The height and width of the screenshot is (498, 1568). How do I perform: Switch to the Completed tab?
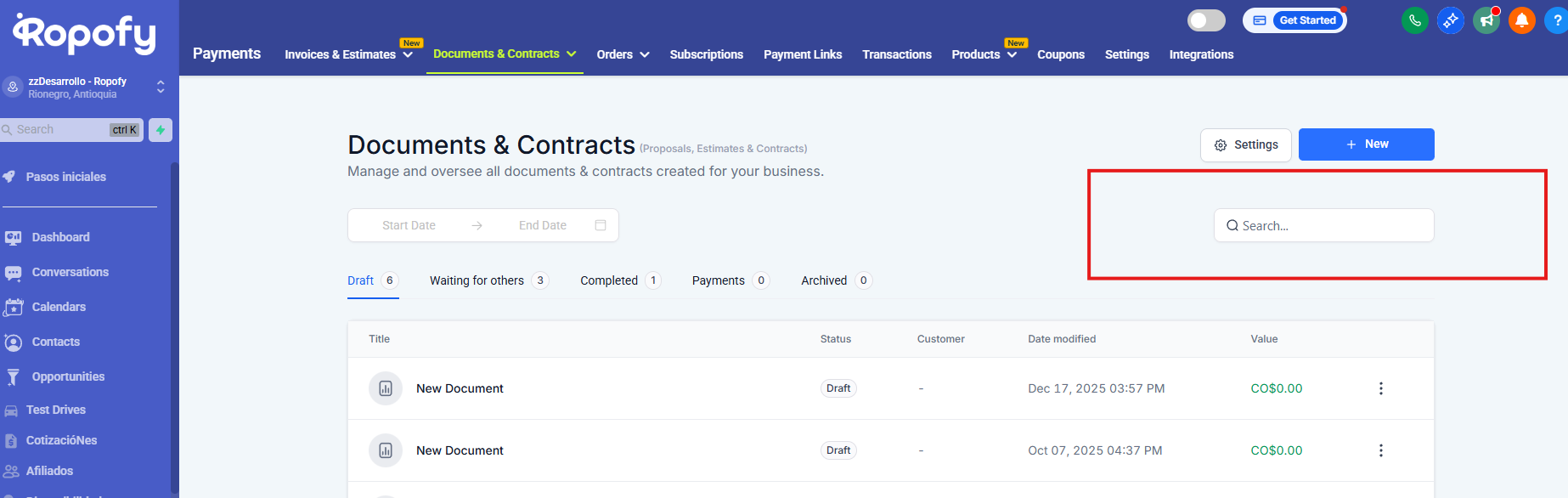[609, 280]
